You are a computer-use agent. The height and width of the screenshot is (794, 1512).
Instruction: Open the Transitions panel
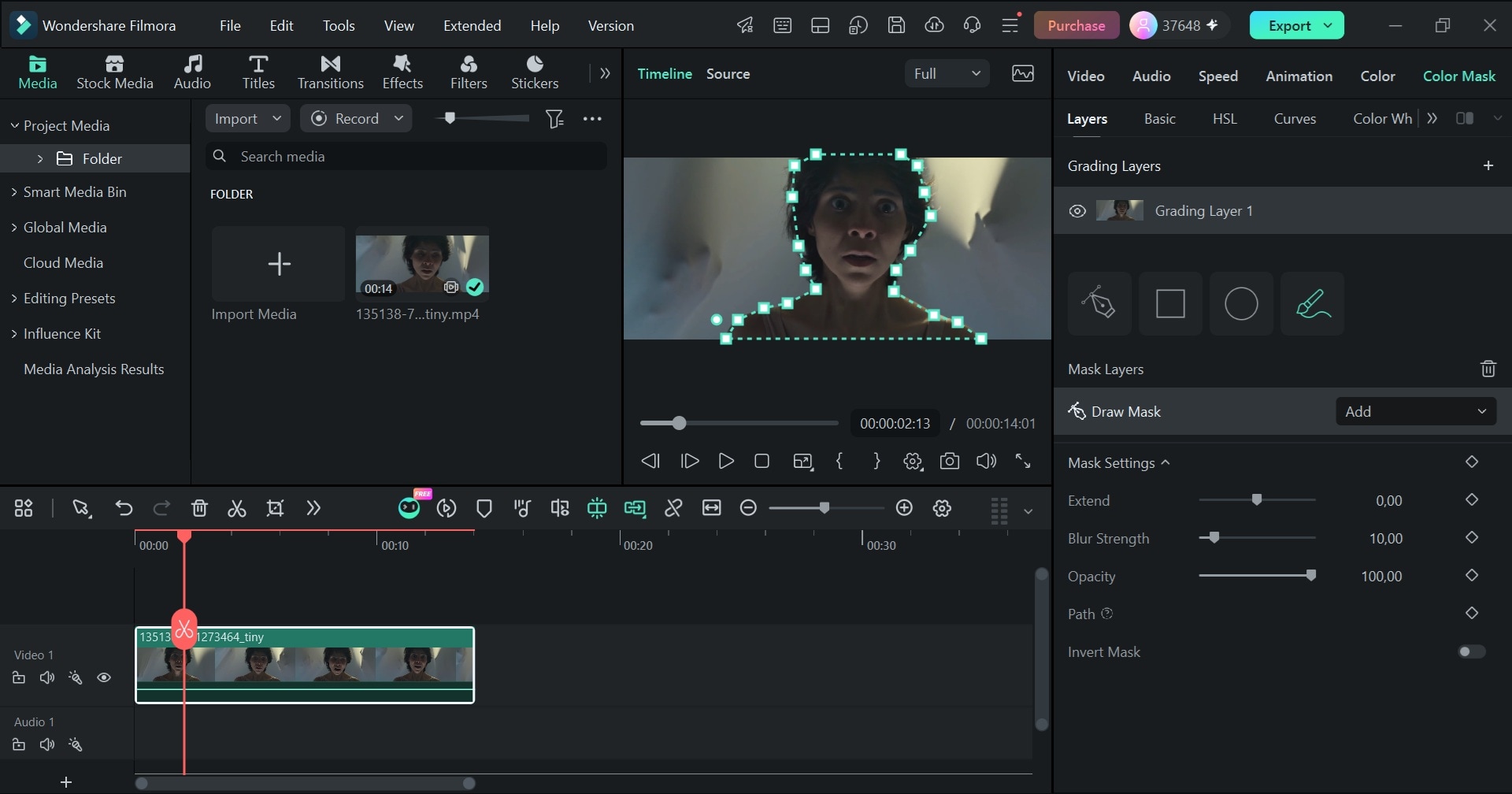pyautogui.click(x=331, y=72)
